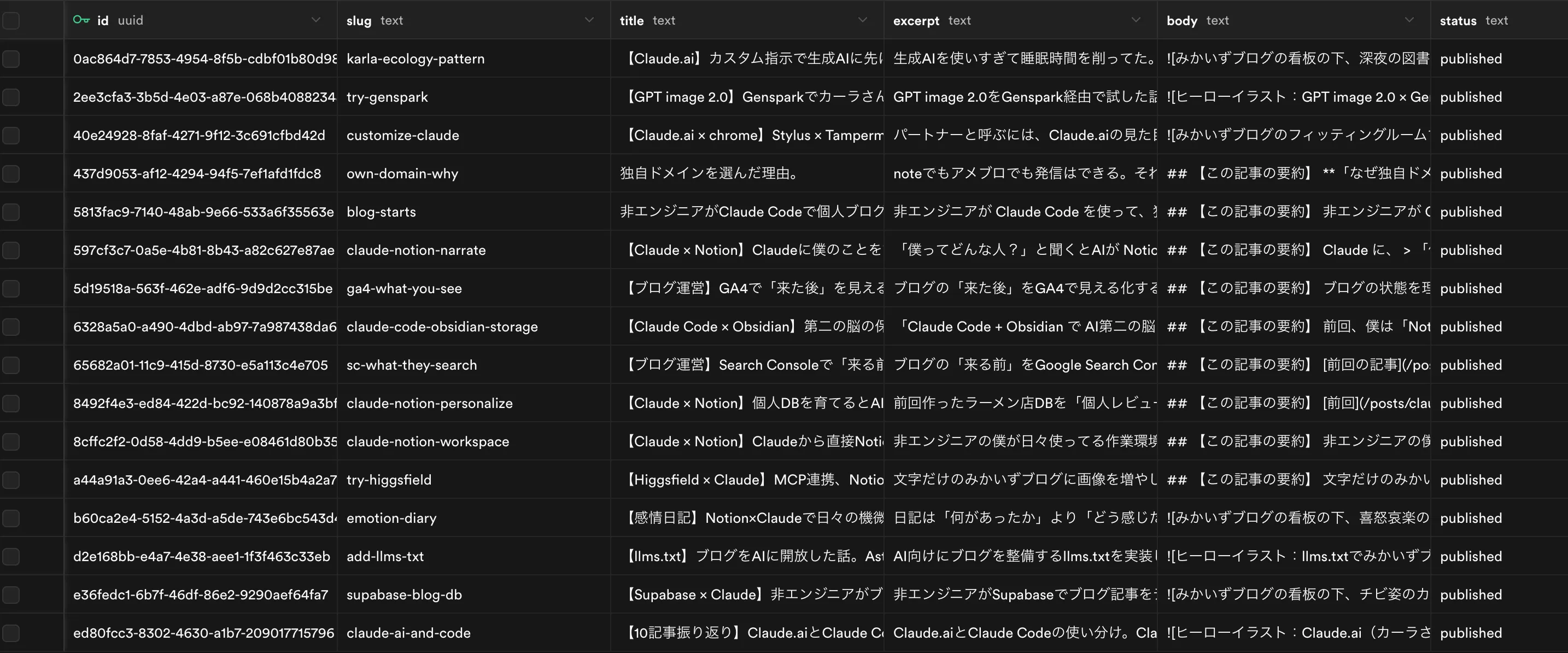The image size is (1568, 653).
Task: Click id cell 65682a01-11c9-415d
Action: [x=200, y=365]
